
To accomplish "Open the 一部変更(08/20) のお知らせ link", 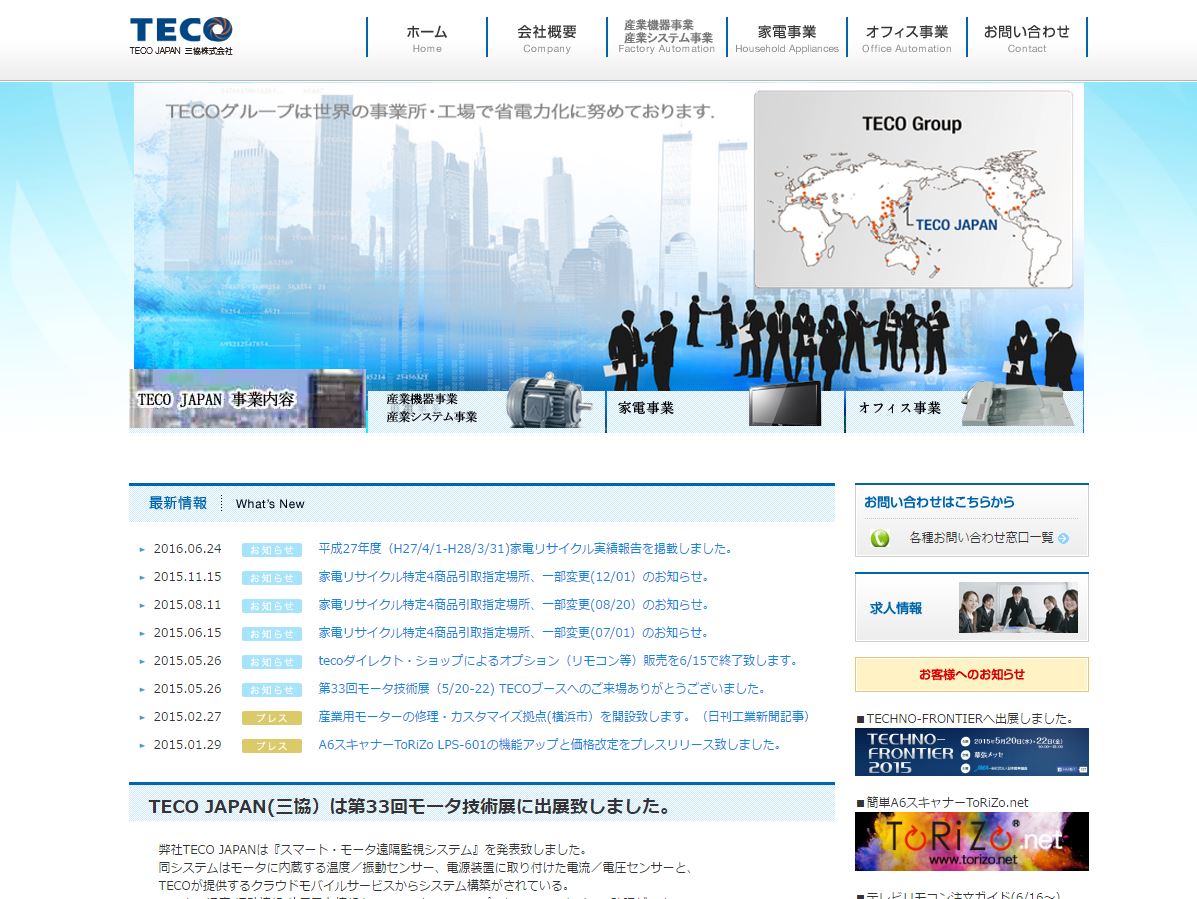I will click(515, 605).
